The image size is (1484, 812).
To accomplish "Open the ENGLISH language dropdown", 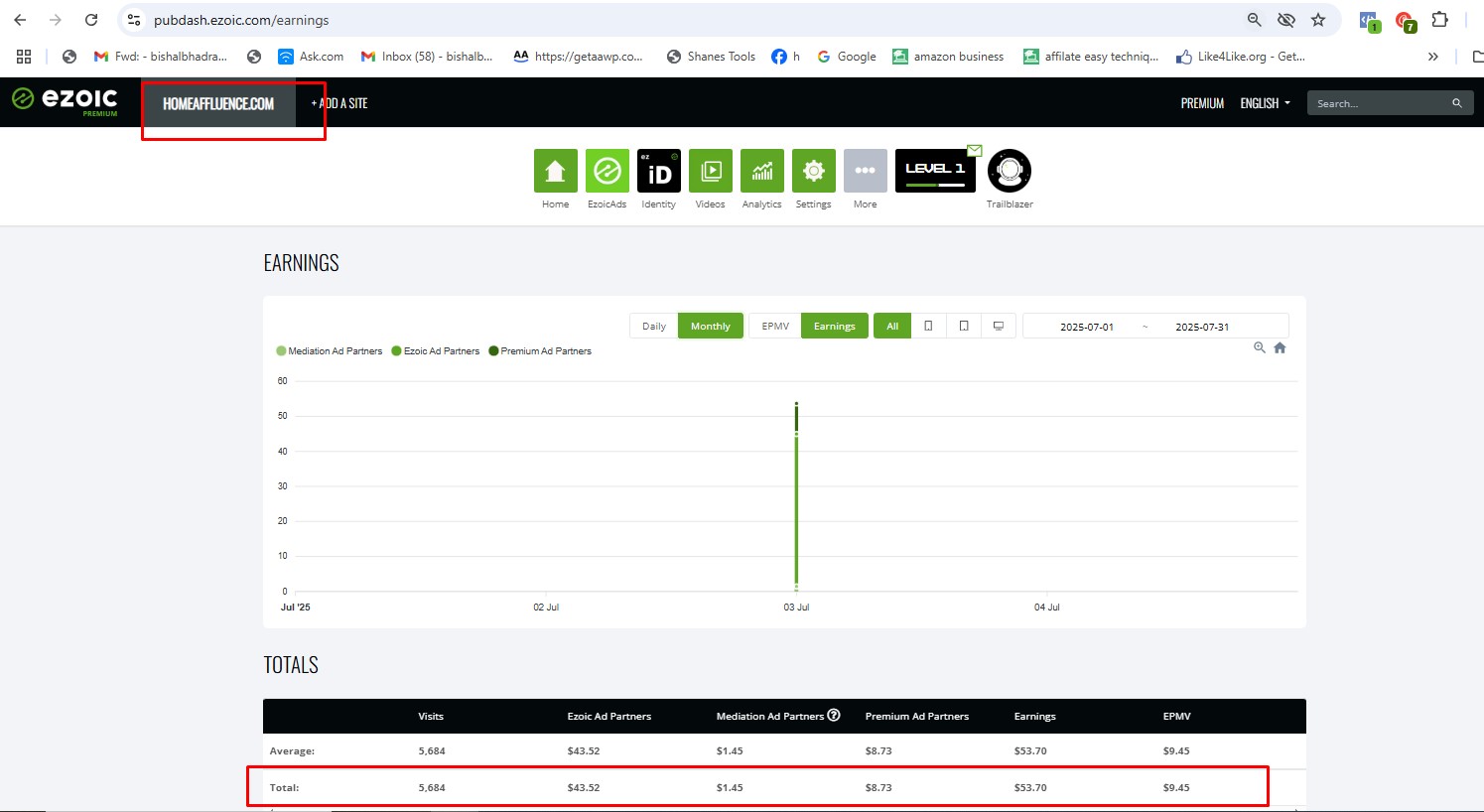I will [x=1265, y=103].
